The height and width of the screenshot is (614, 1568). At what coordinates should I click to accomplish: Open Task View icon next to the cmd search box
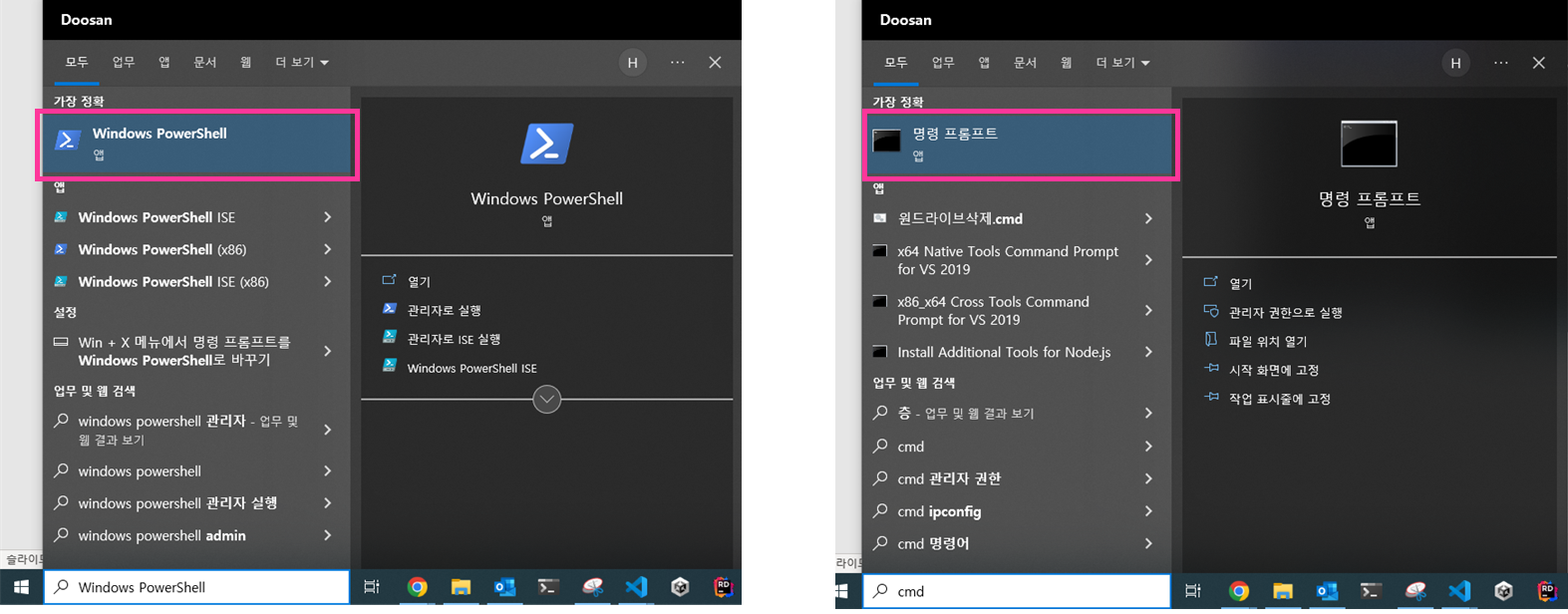(1193, 591)
